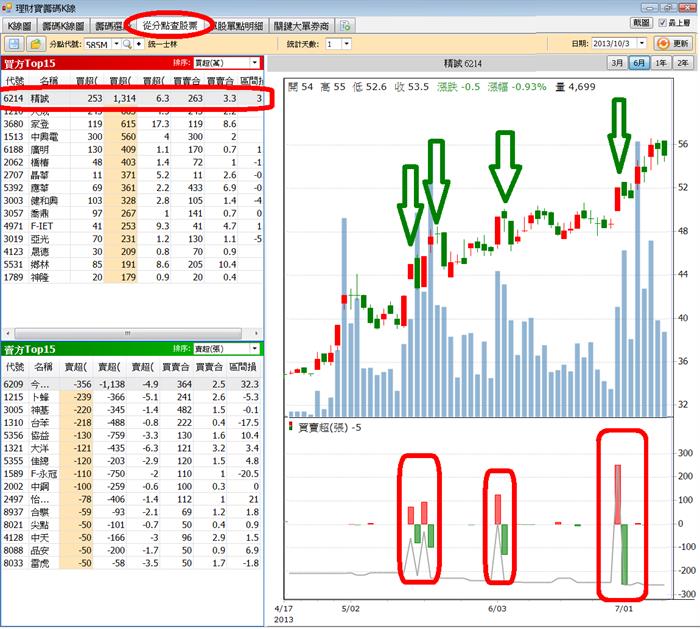Open the 分點代號 branch code dropdown
The width and height of the screenshot is (700, 629).
coord(115,44)
